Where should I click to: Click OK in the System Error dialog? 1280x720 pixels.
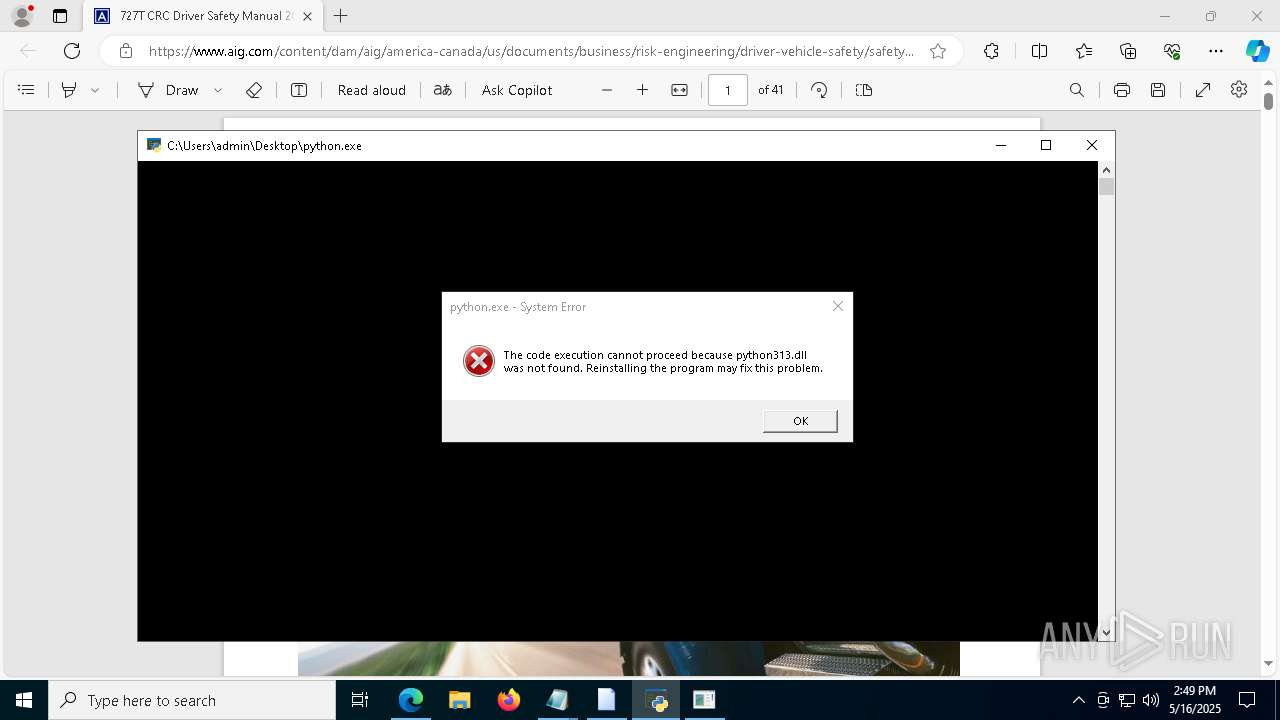click(800, 421)
